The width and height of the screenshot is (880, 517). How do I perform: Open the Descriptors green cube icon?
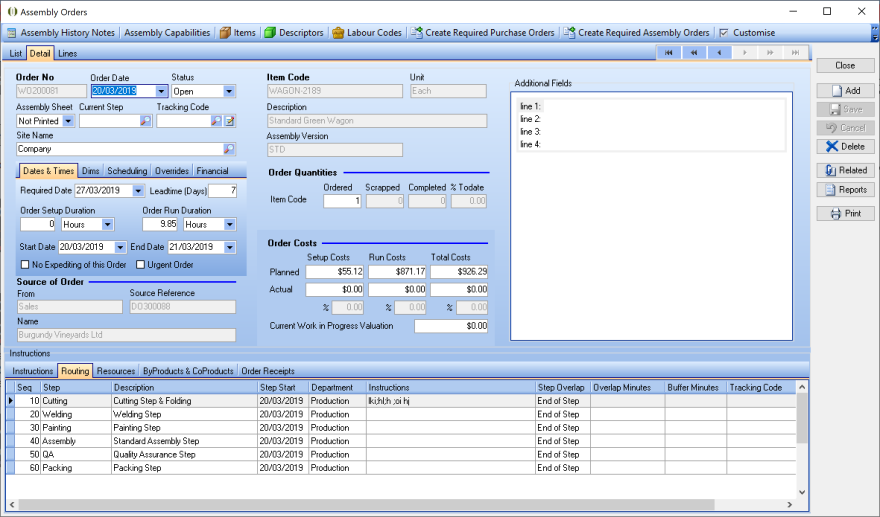tap(270, 33)
